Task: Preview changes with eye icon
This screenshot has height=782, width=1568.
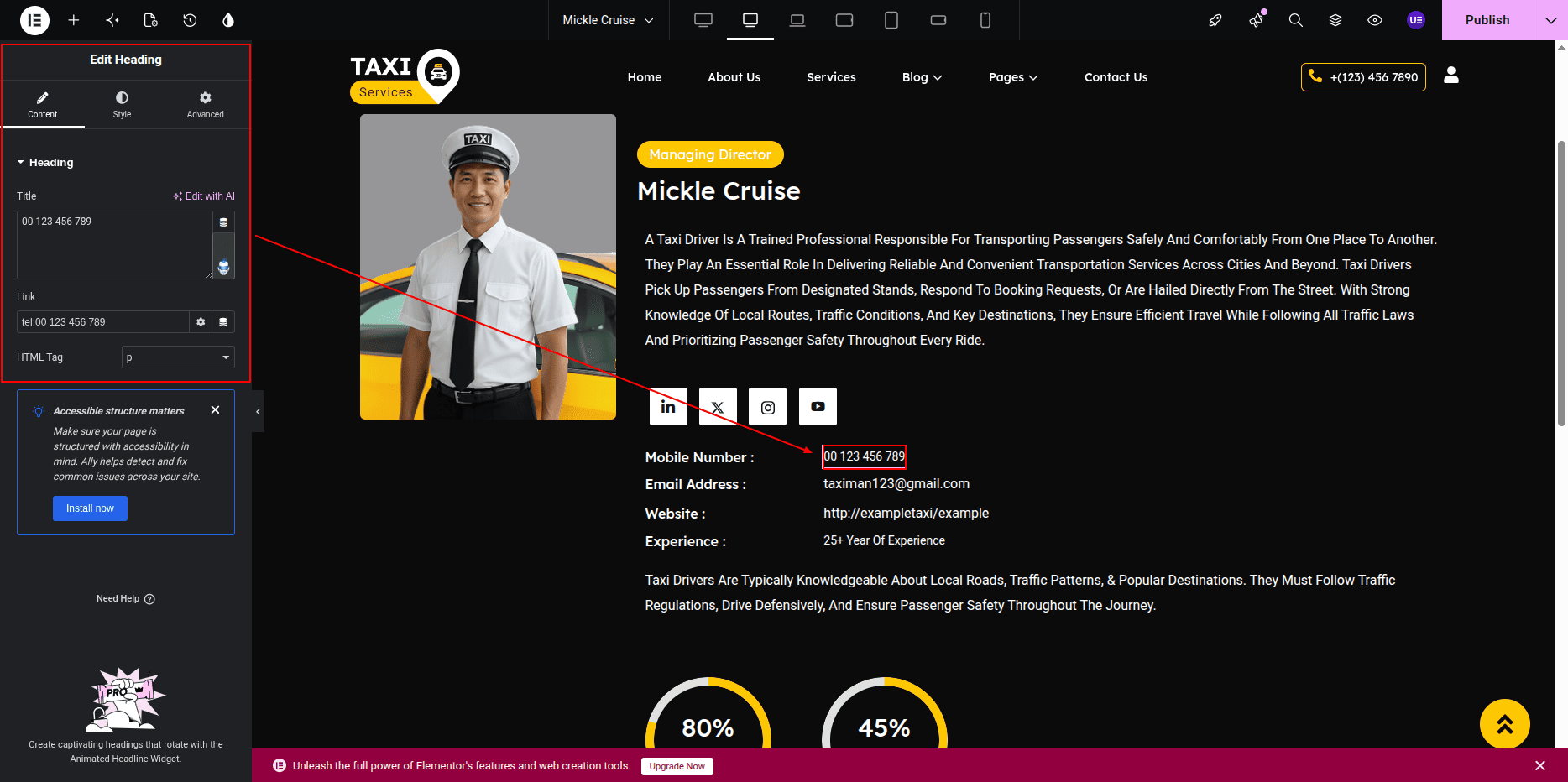Action: [1375, 20]
